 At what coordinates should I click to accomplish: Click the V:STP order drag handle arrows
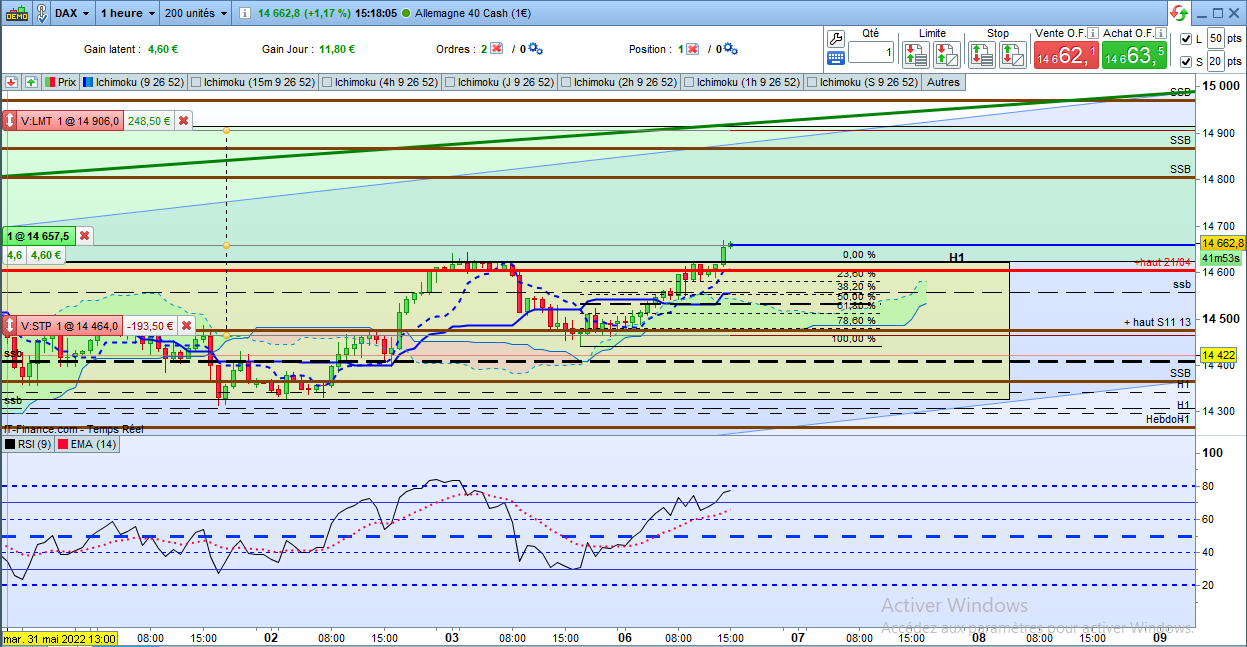tap(11, 326)
